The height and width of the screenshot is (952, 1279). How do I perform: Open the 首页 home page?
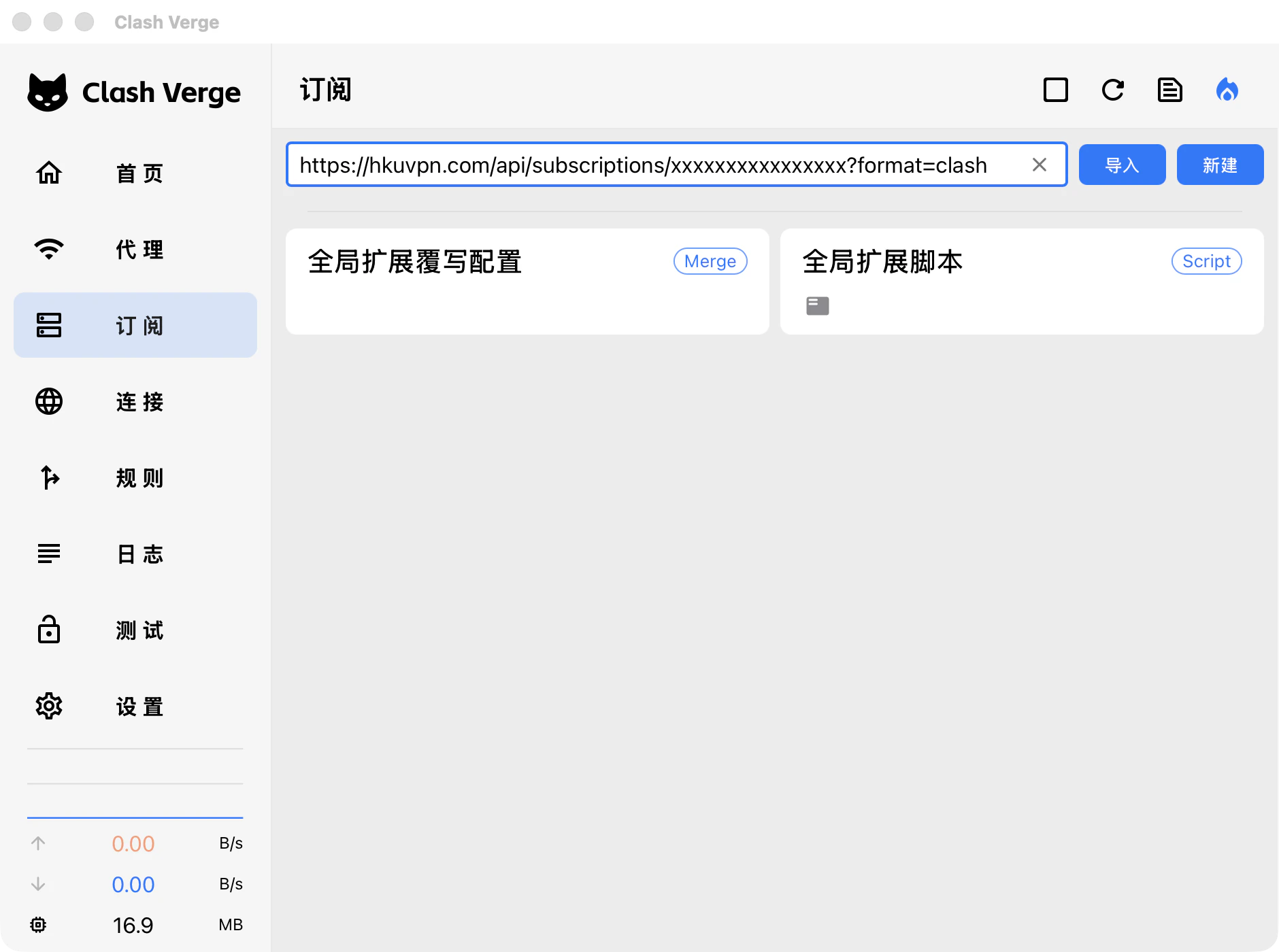[x=135, y=173]
